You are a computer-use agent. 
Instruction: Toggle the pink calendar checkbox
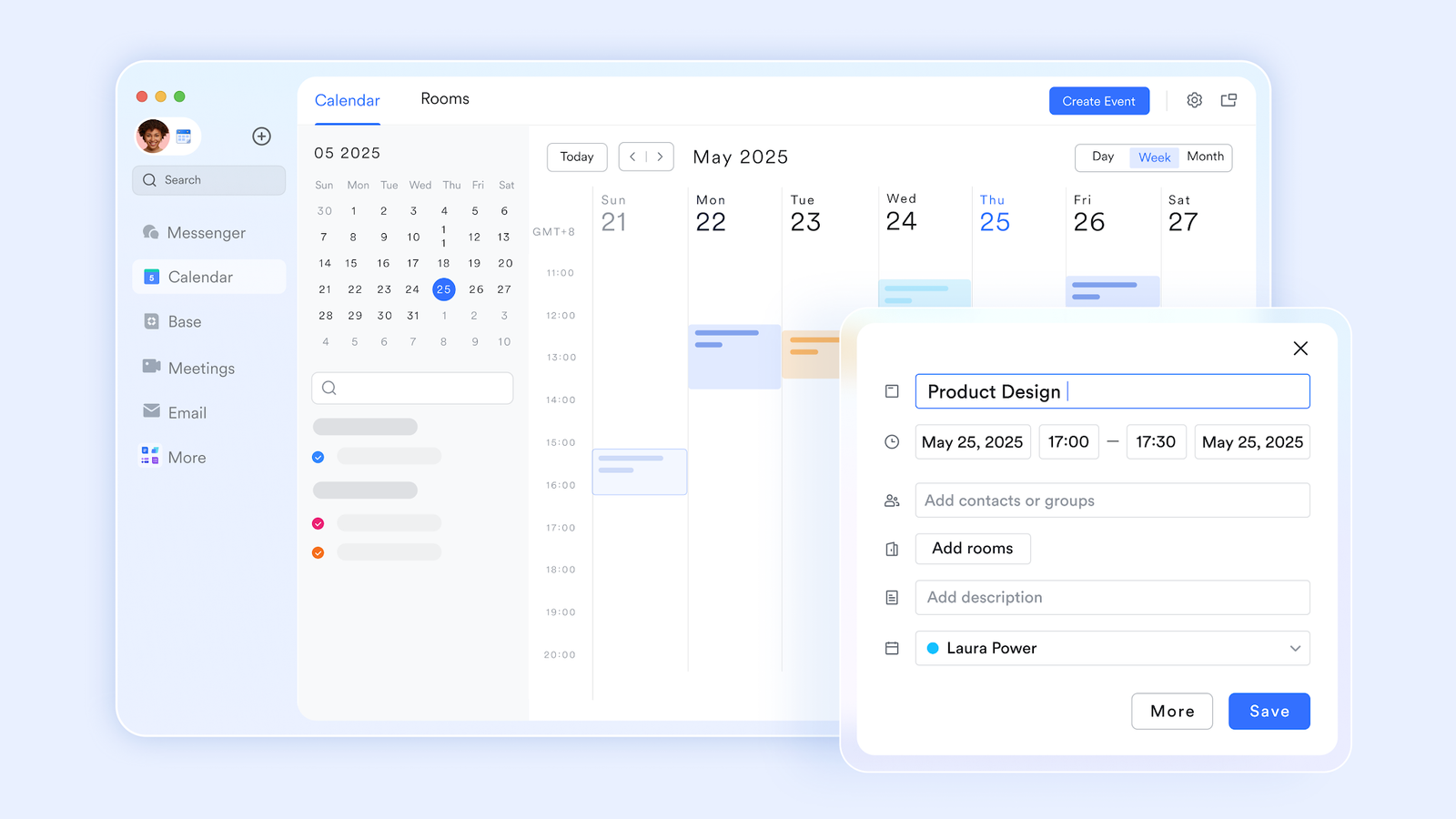pyautogui.click(x=318, y=523)
